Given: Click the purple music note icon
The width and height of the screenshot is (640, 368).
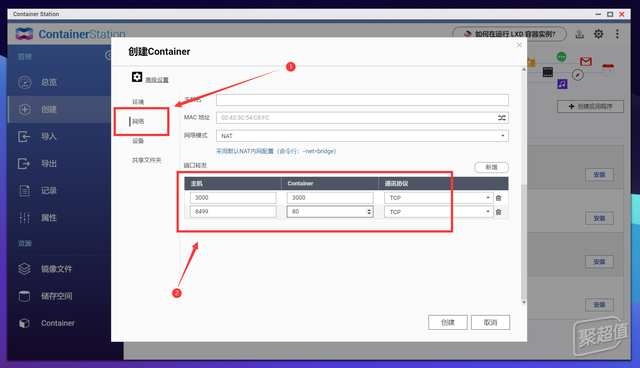Looking at the screenshot, I should click(562, 84).
